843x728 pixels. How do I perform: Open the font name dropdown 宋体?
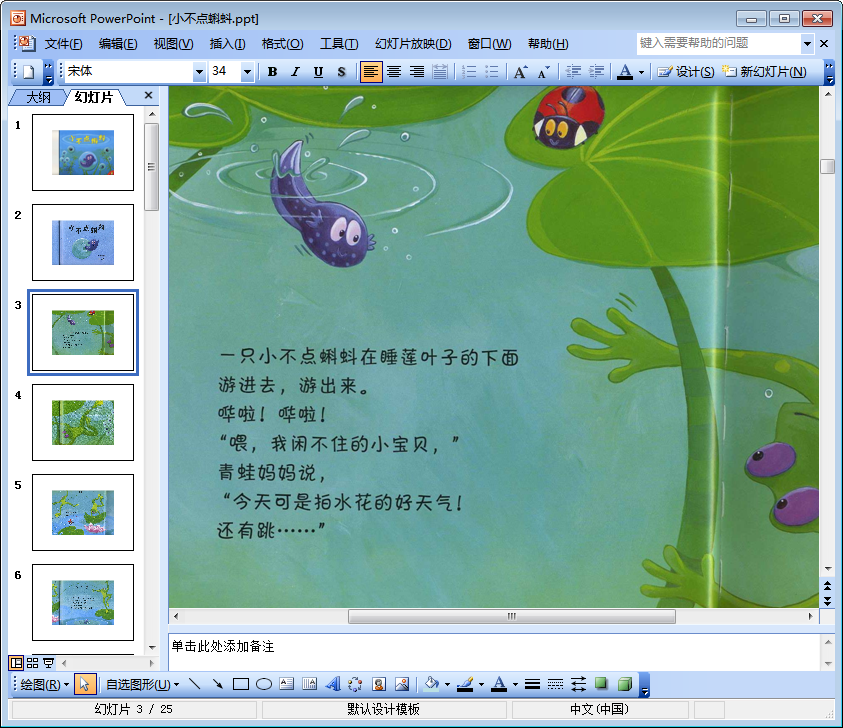(x=199, y=72)
